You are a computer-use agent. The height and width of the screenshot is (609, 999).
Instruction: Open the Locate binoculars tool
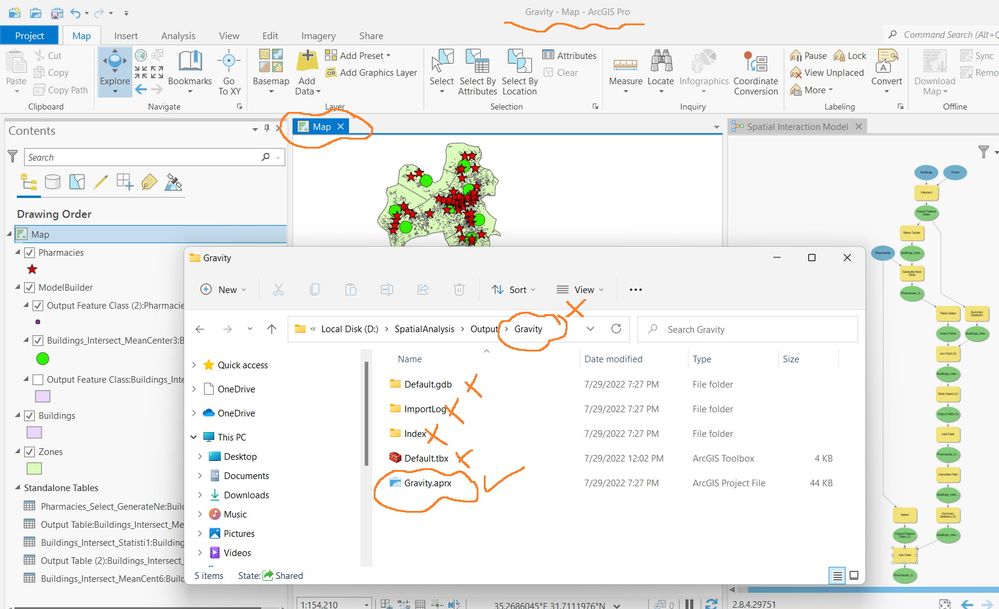tap(661, 71)
